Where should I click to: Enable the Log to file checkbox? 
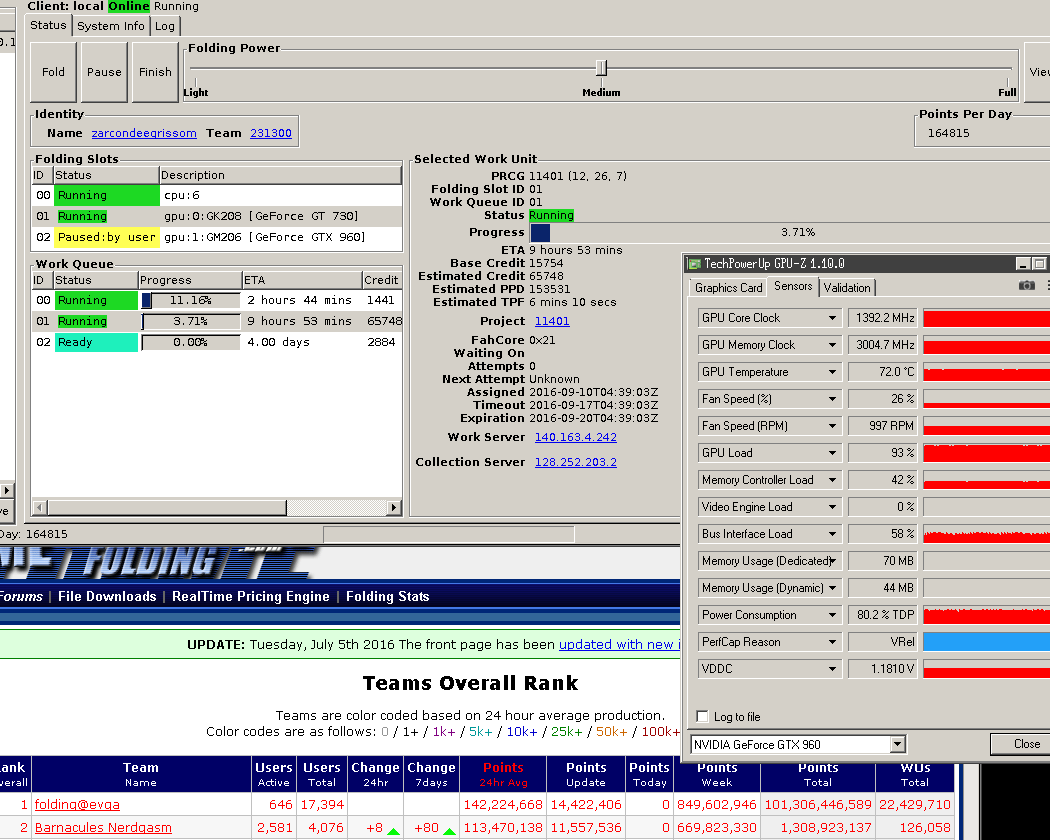702,717
